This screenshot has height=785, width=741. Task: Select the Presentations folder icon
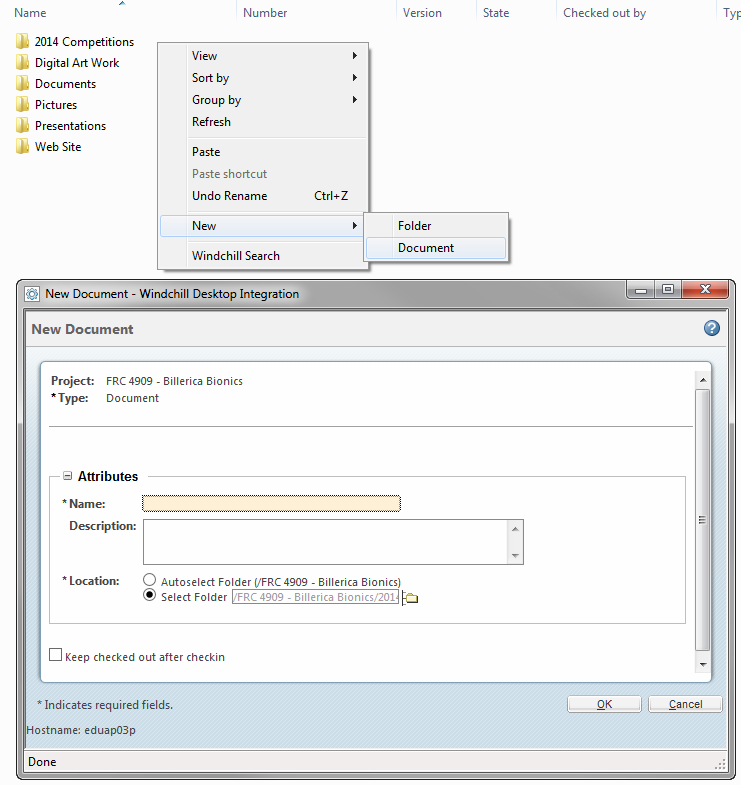point(22,125)
